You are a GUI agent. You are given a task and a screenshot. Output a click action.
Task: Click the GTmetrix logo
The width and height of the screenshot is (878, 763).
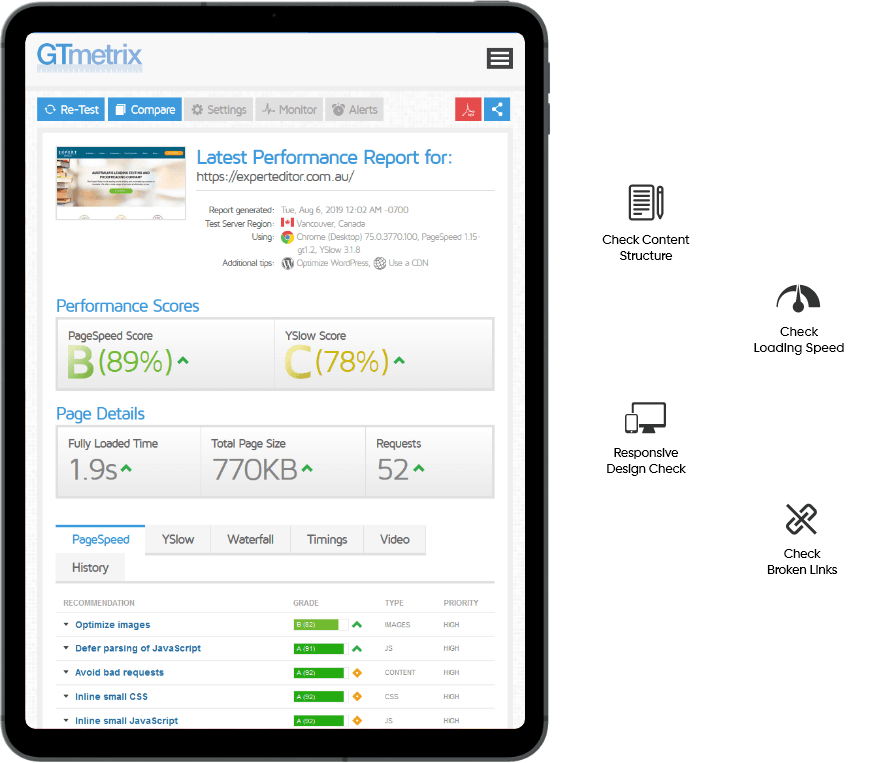(x=90, y=57)
